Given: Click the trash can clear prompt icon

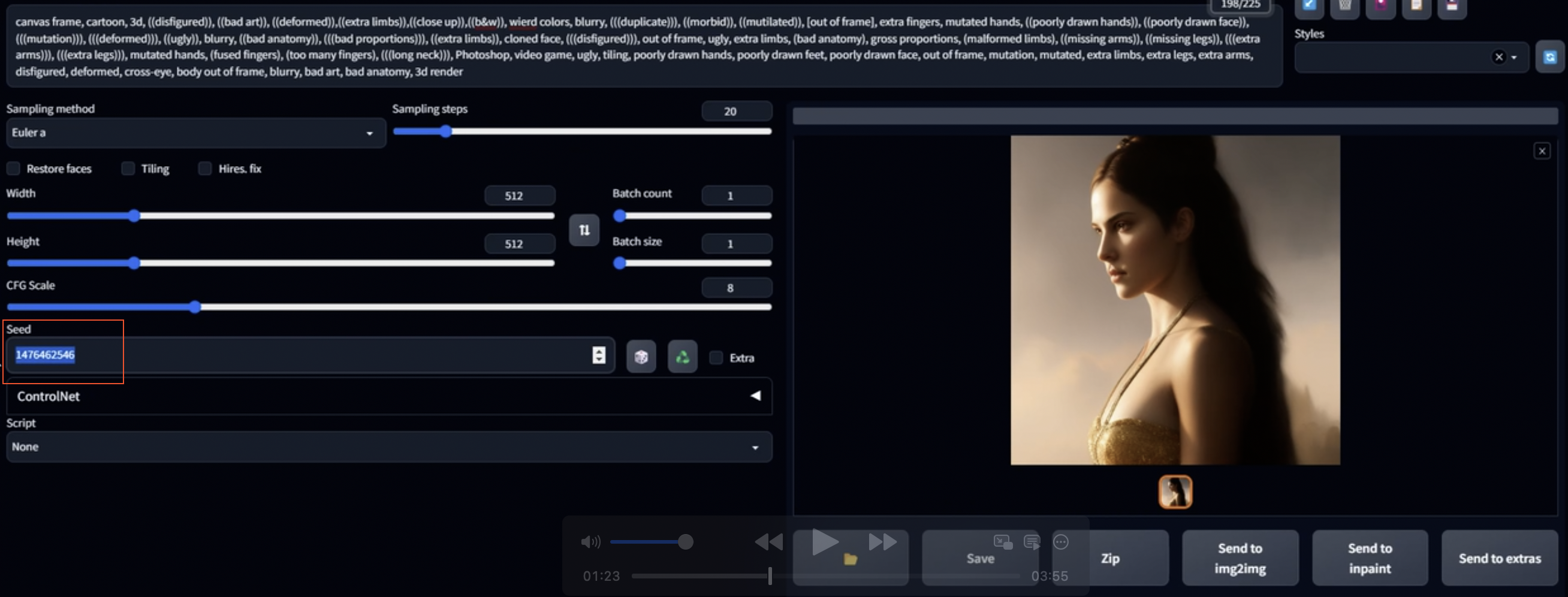Looking at the screenshot, I should point(1344,6).
